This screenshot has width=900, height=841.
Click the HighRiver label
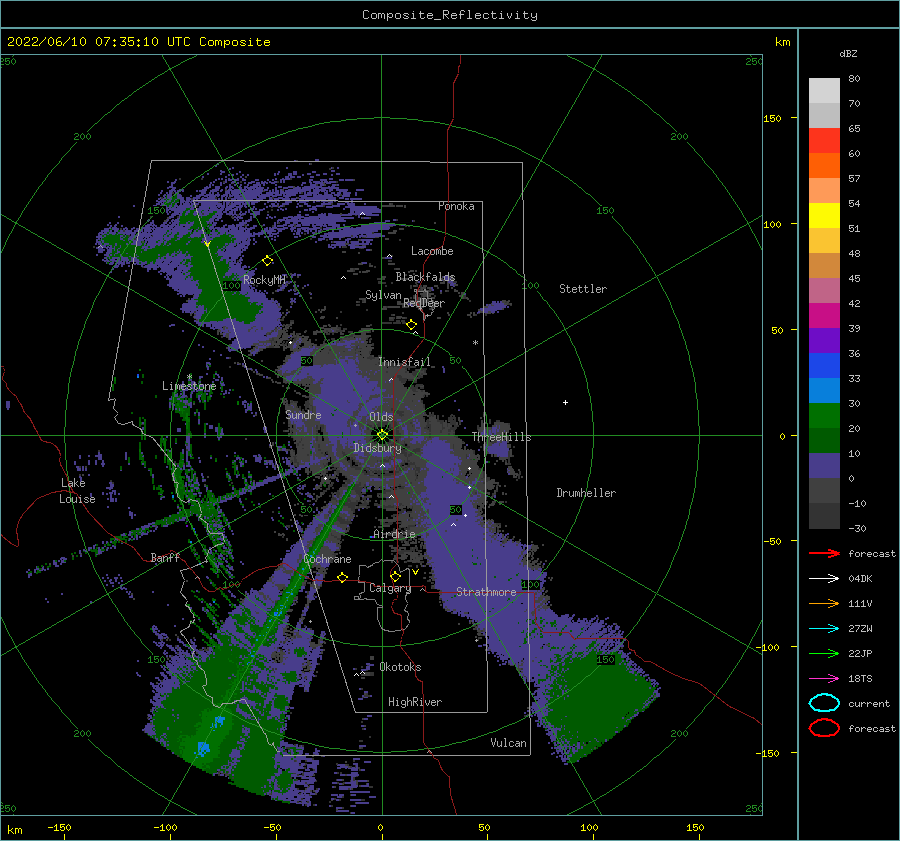(x=415, y=702)
